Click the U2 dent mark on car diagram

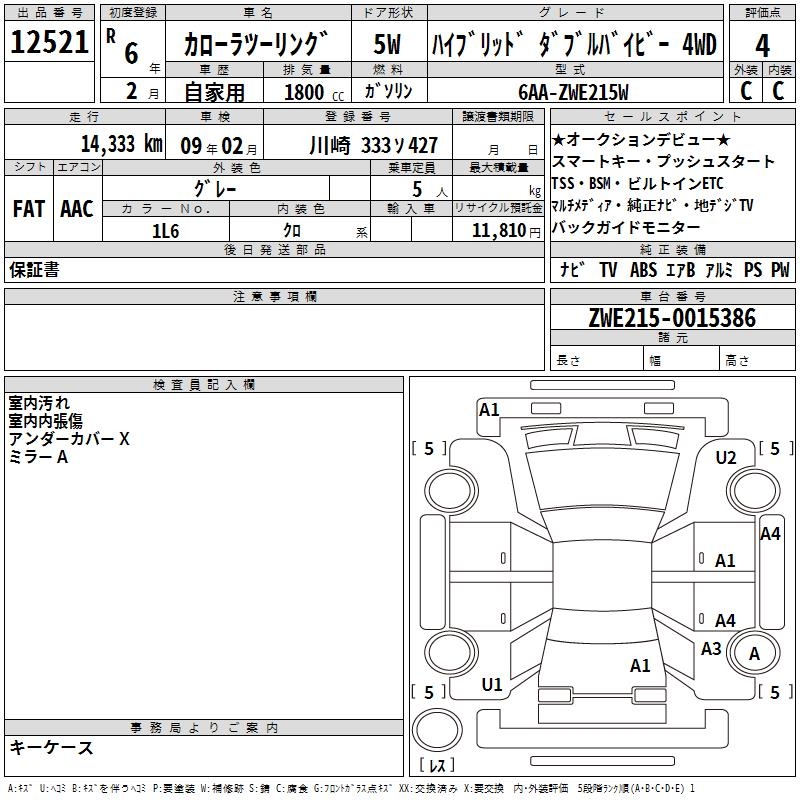coord(726,458)
